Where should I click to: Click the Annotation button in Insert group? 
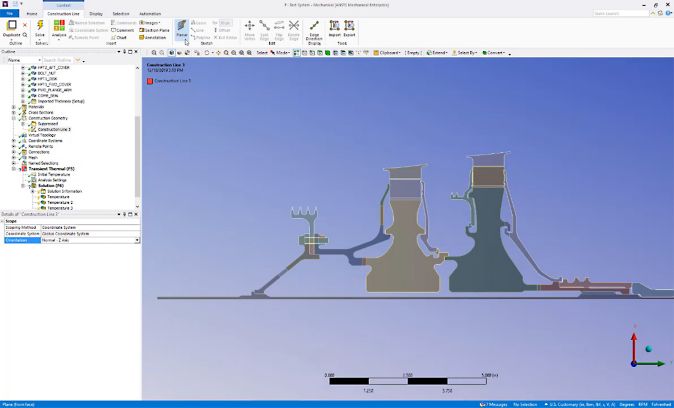pos(153,37)
